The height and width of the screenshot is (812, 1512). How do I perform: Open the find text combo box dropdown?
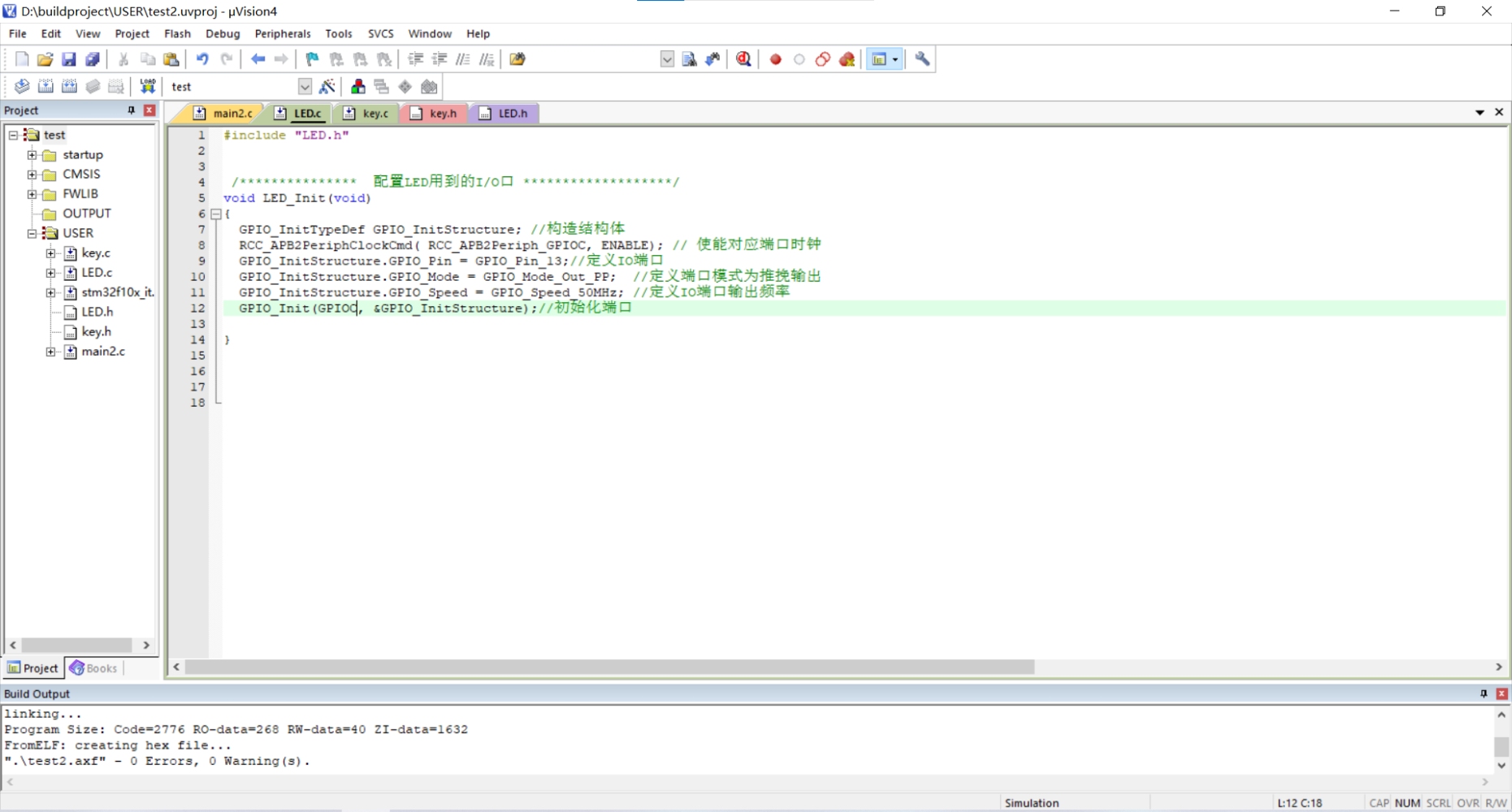(x=667, y=59)
